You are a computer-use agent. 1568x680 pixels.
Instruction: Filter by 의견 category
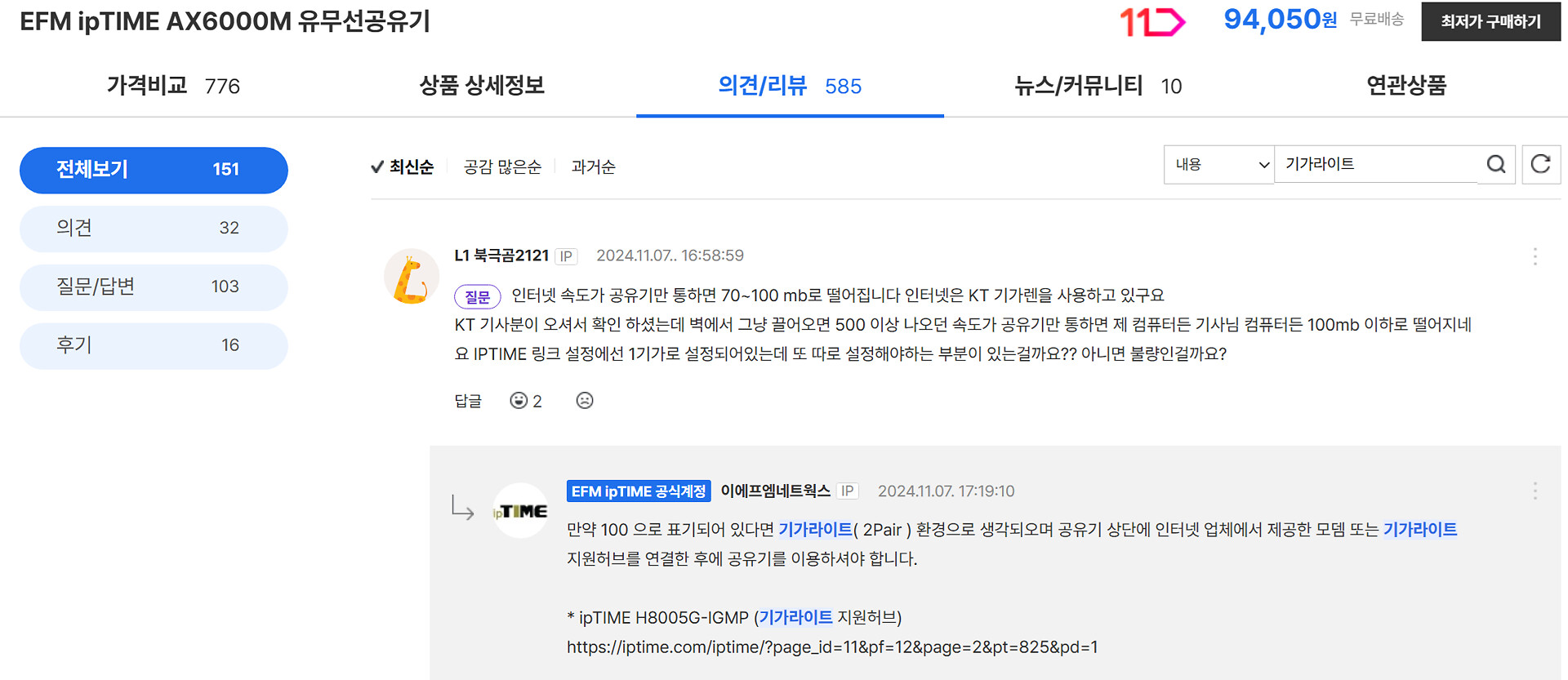154,229
